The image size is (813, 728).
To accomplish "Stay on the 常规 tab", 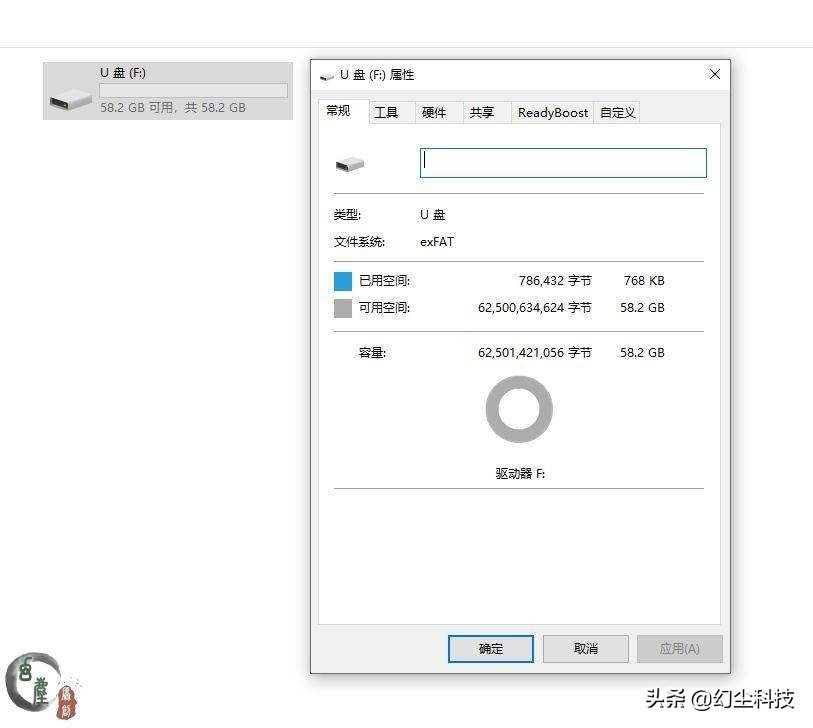I will coord(340,112).
